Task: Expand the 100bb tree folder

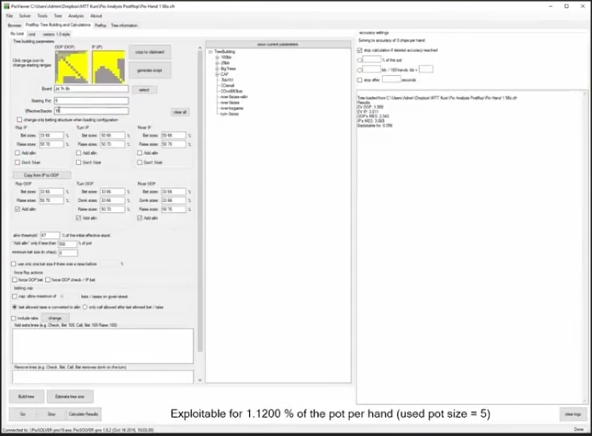Action: coord(217,57)
